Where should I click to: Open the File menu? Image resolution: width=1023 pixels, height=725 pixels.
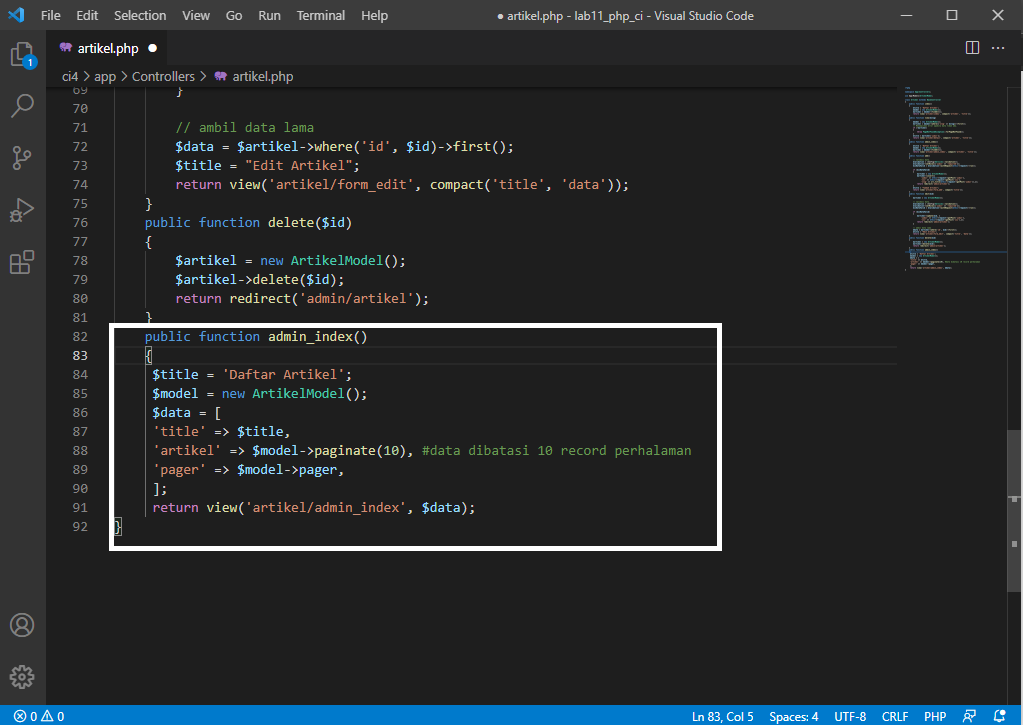click(x=50, y=15)
